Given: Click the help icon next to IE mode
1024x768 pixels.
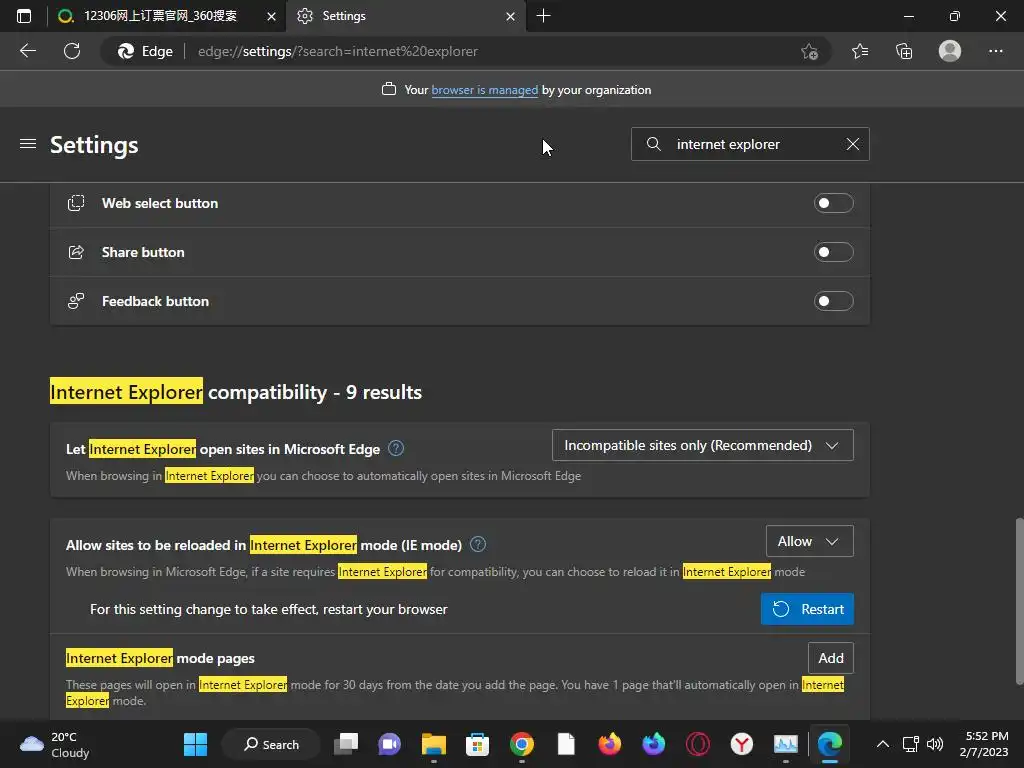Looking at the screenshot, I should click(478, 544).
